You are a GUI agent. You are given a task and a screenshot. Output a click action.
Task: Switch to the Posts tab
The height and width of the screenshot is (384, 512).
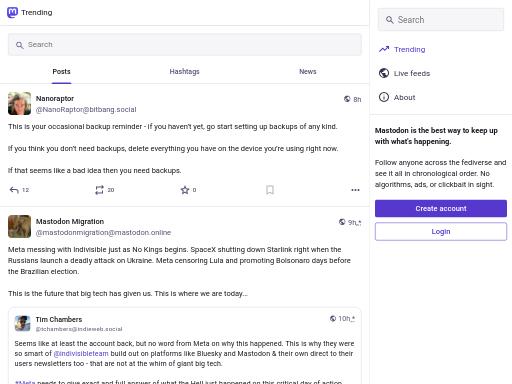click(61, 72)
